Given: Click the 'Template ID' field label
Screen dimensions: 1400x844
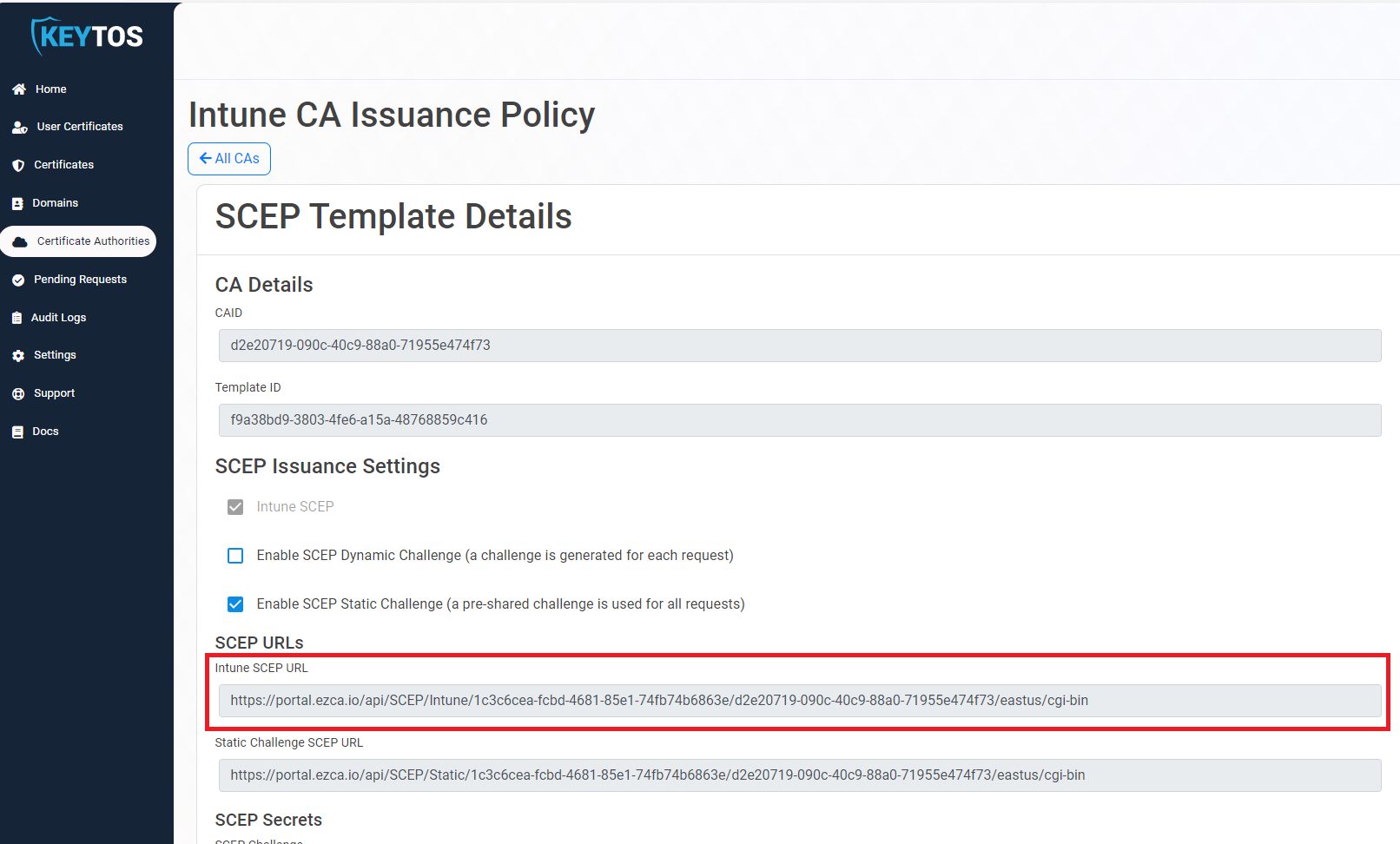Looking at the screenshot, I should click(x=248, y=388).
